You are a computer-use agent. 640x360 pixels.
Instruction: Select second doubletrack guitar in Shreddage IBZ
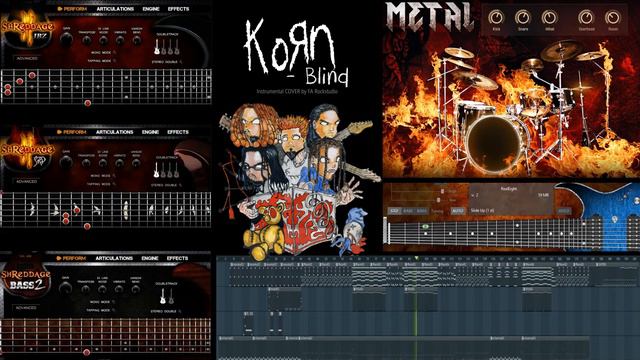point(164,47)
